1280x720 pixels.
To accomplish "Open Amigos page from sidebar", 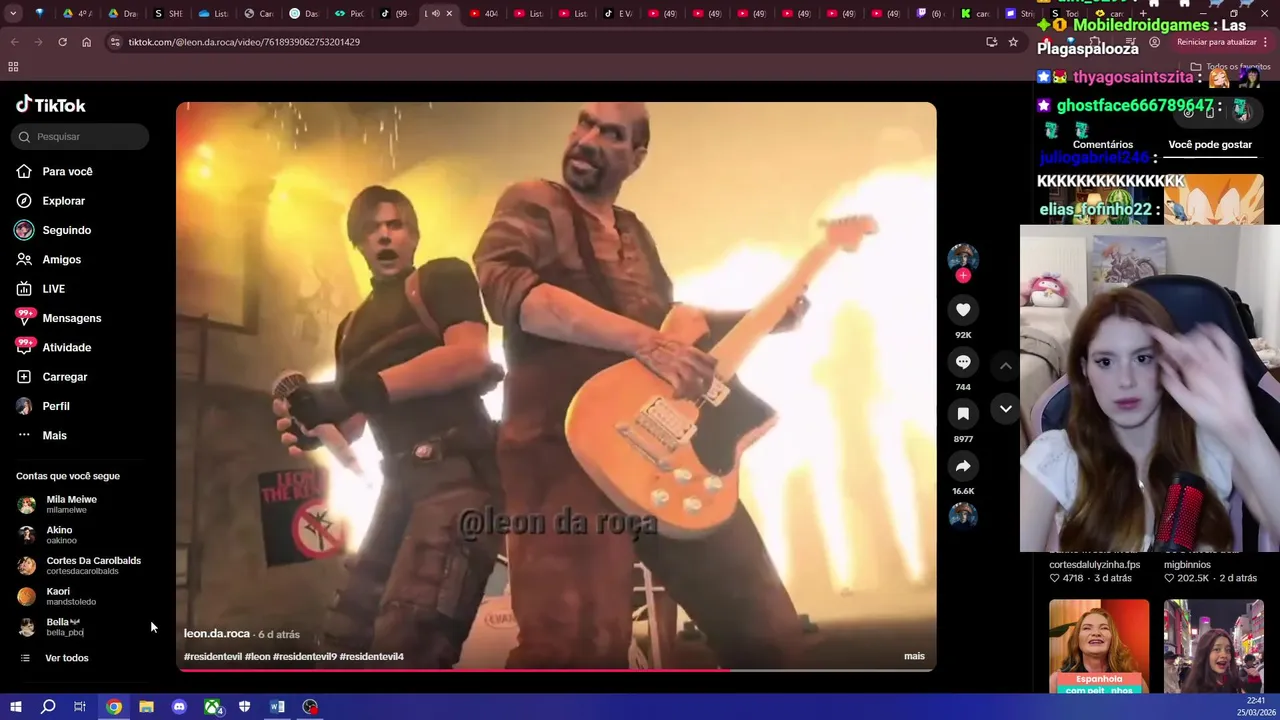I will click(61, 259).
